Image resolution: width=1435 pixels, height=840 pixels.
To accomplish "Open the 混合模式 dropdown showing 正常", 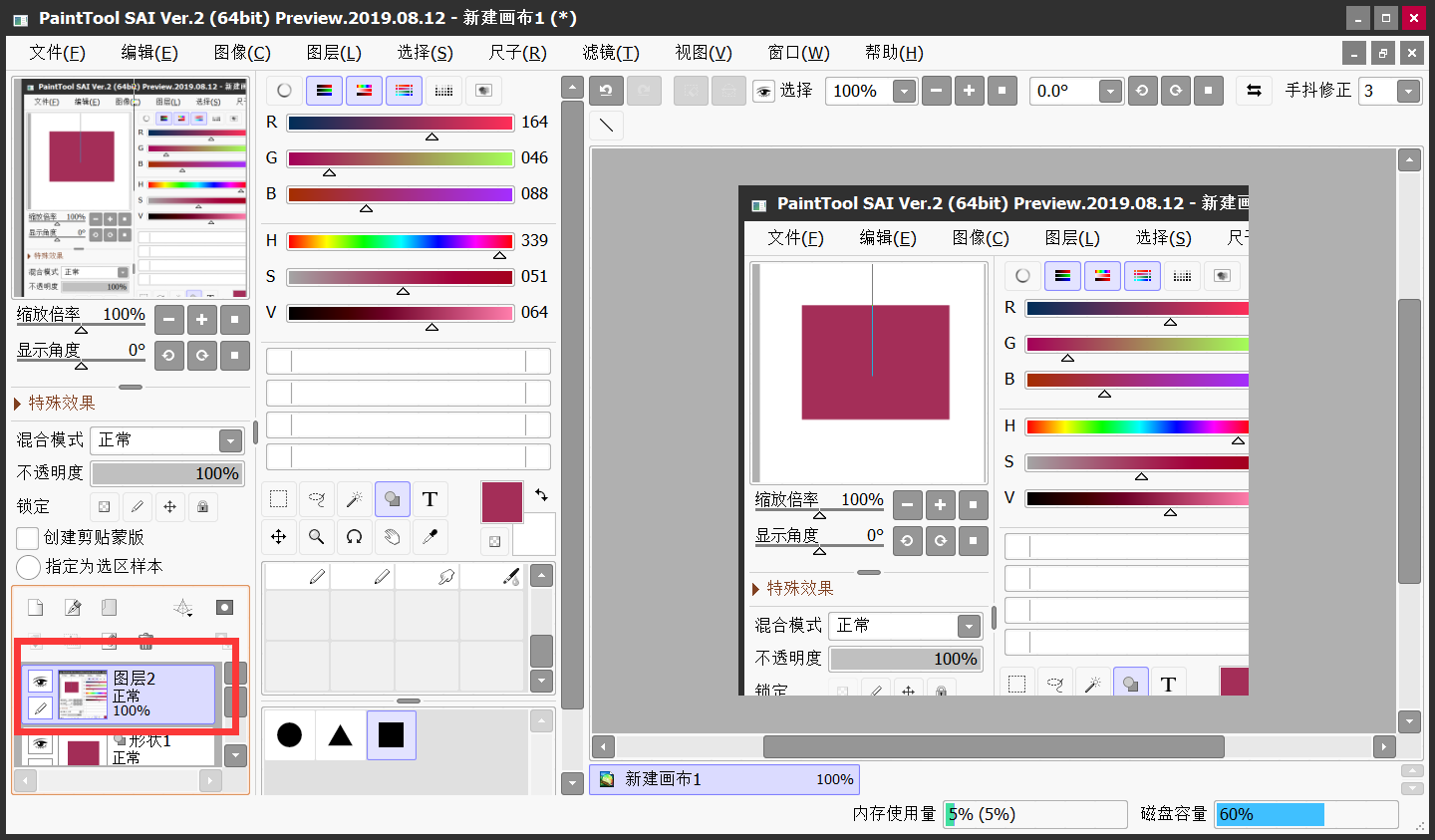I will [167, 440].
